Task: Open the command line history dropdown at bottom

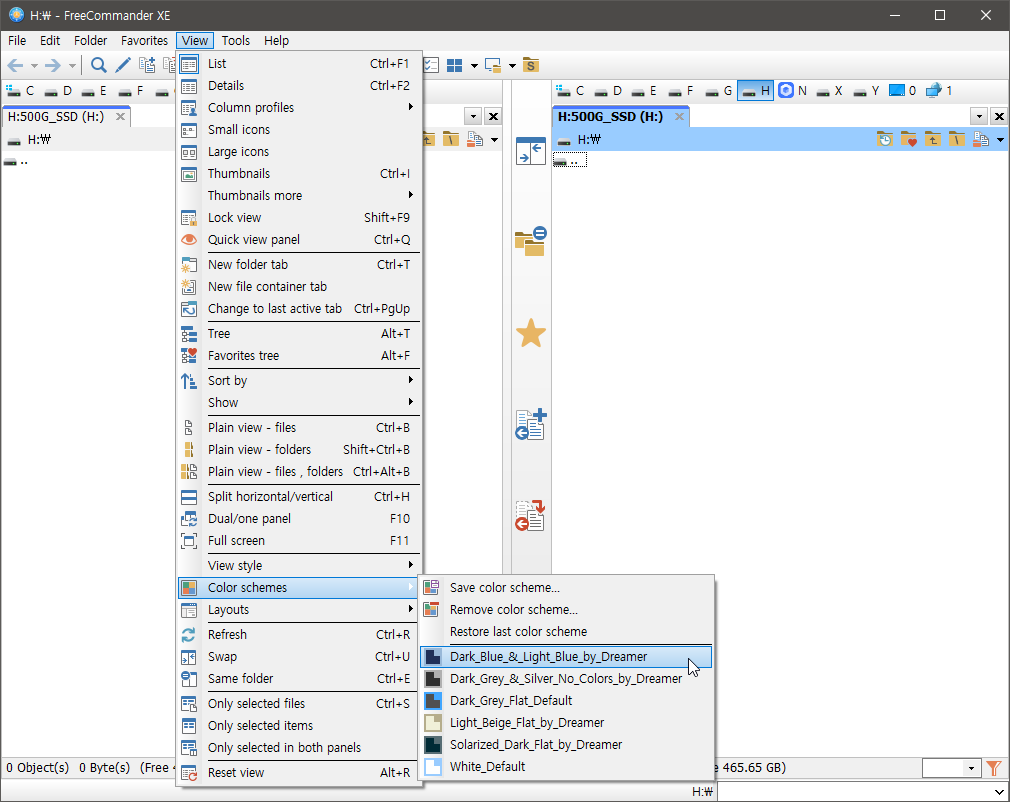Action: [999, 792]
